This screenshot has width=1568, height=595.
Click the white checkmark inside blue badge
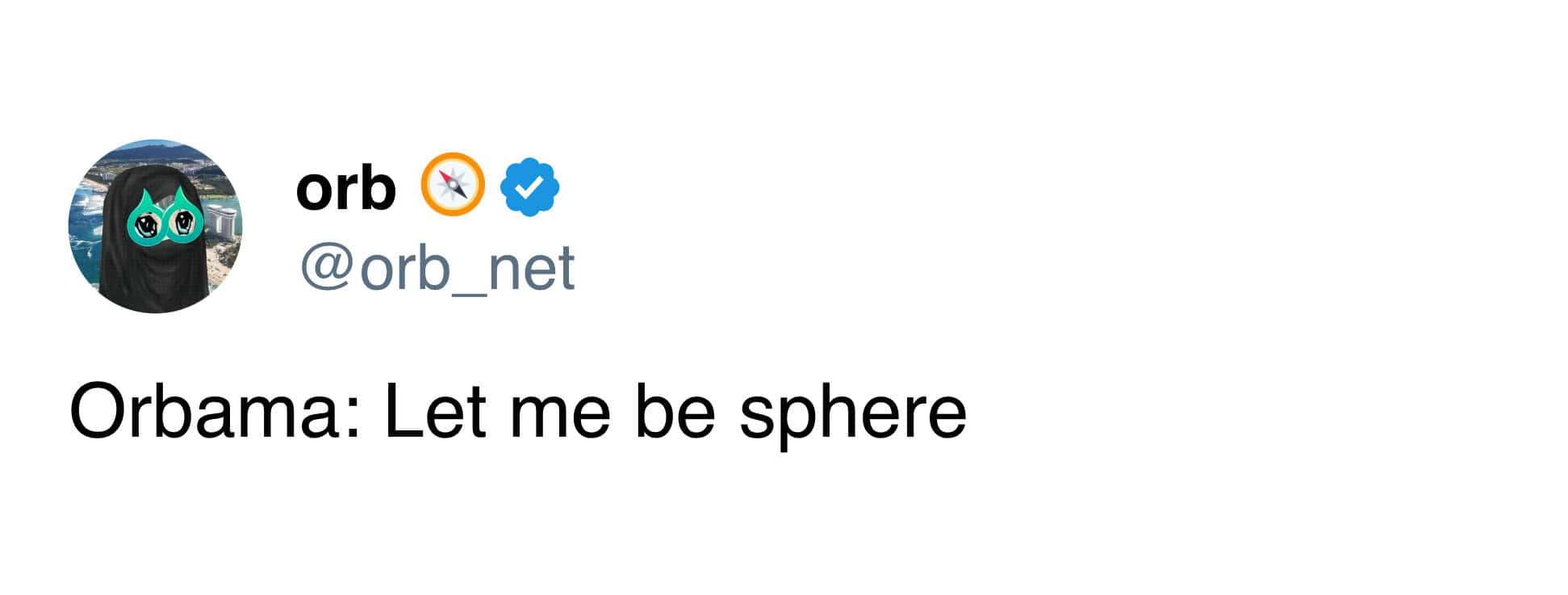[x=529, y=188]
